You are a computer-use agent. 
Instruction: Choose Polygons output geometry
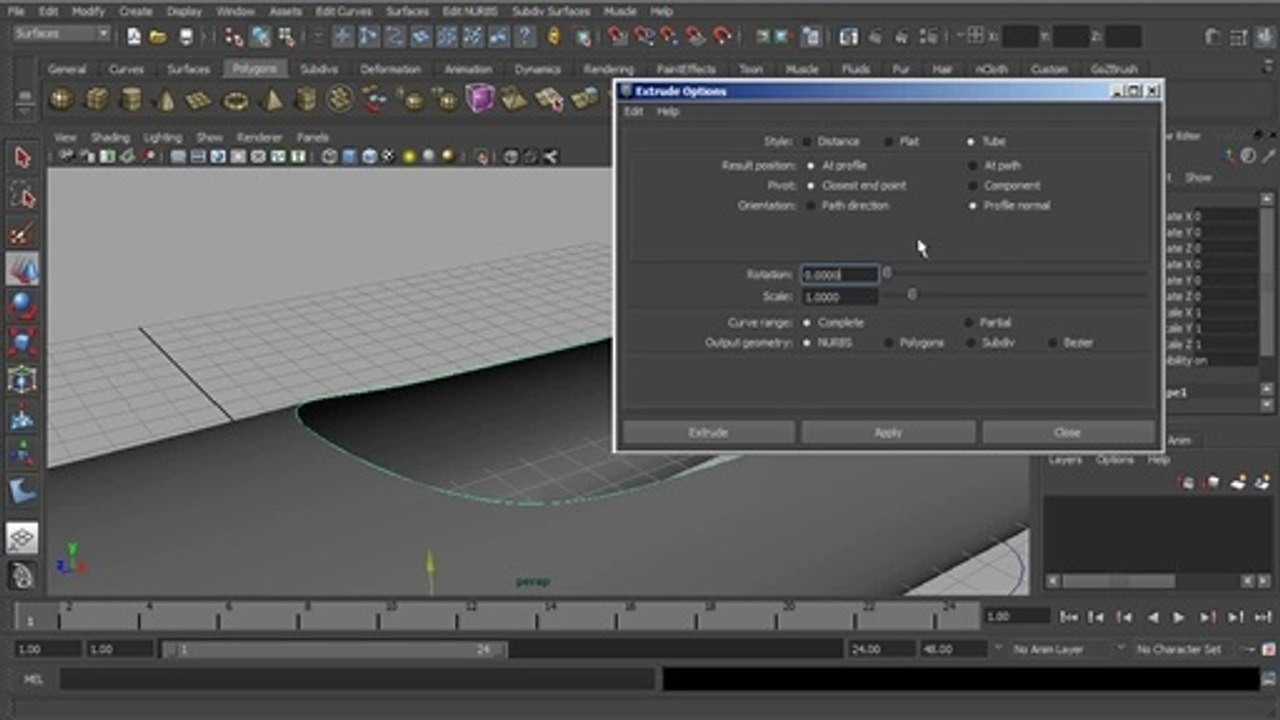[890, 343]
